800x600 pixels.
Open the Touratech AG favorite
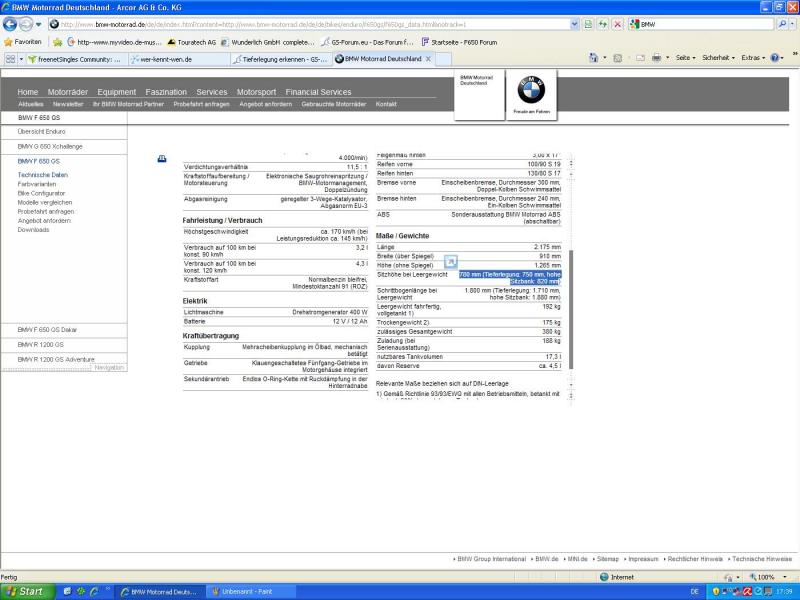click(x=192, y=42)
